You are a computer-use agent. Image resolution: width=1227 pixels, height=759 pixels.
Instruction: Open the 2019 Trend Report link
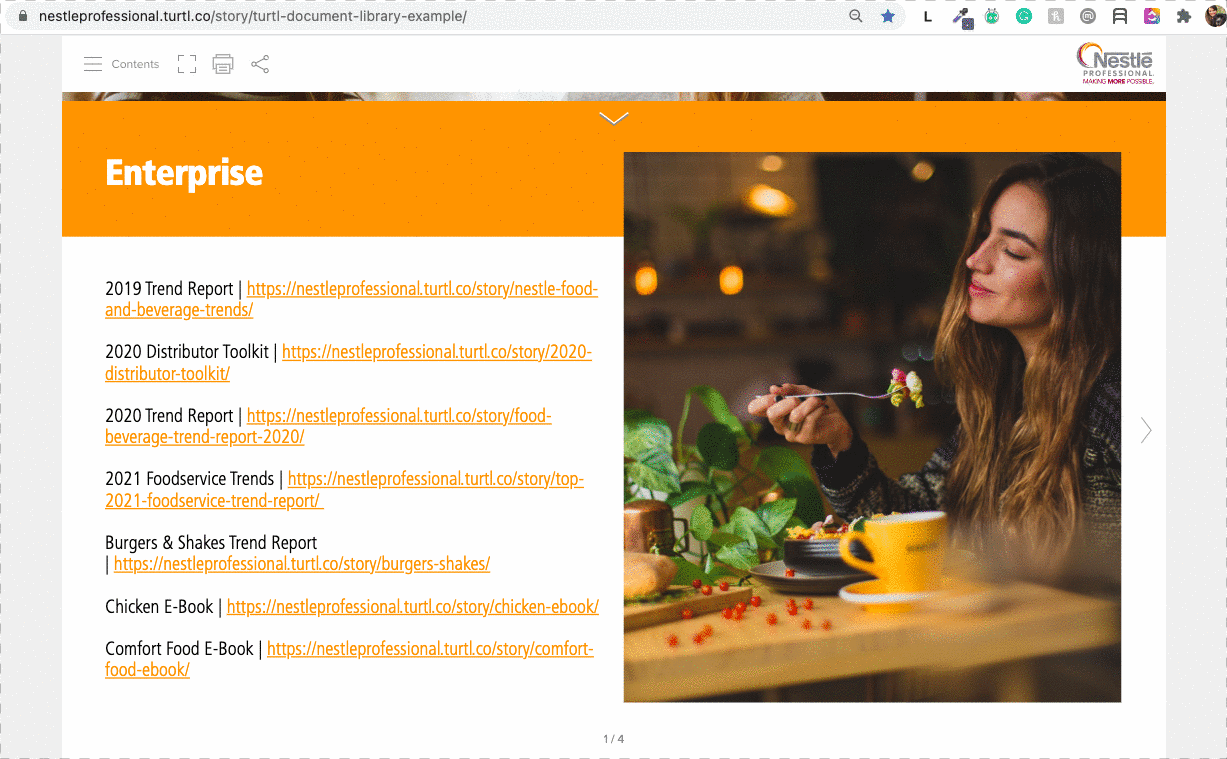point(351,299)
